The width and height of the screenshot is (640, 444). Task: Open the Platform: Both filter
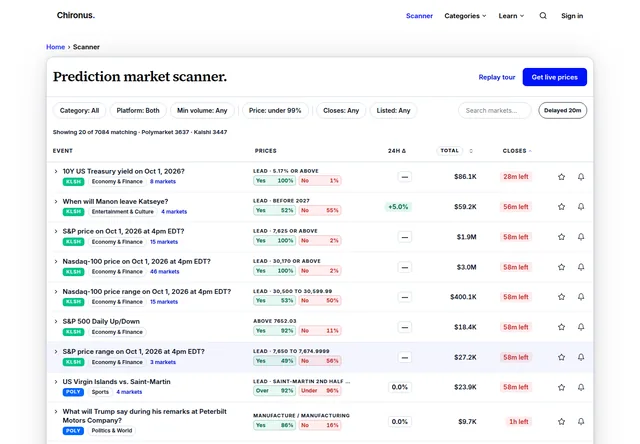[x=138, y=111]
